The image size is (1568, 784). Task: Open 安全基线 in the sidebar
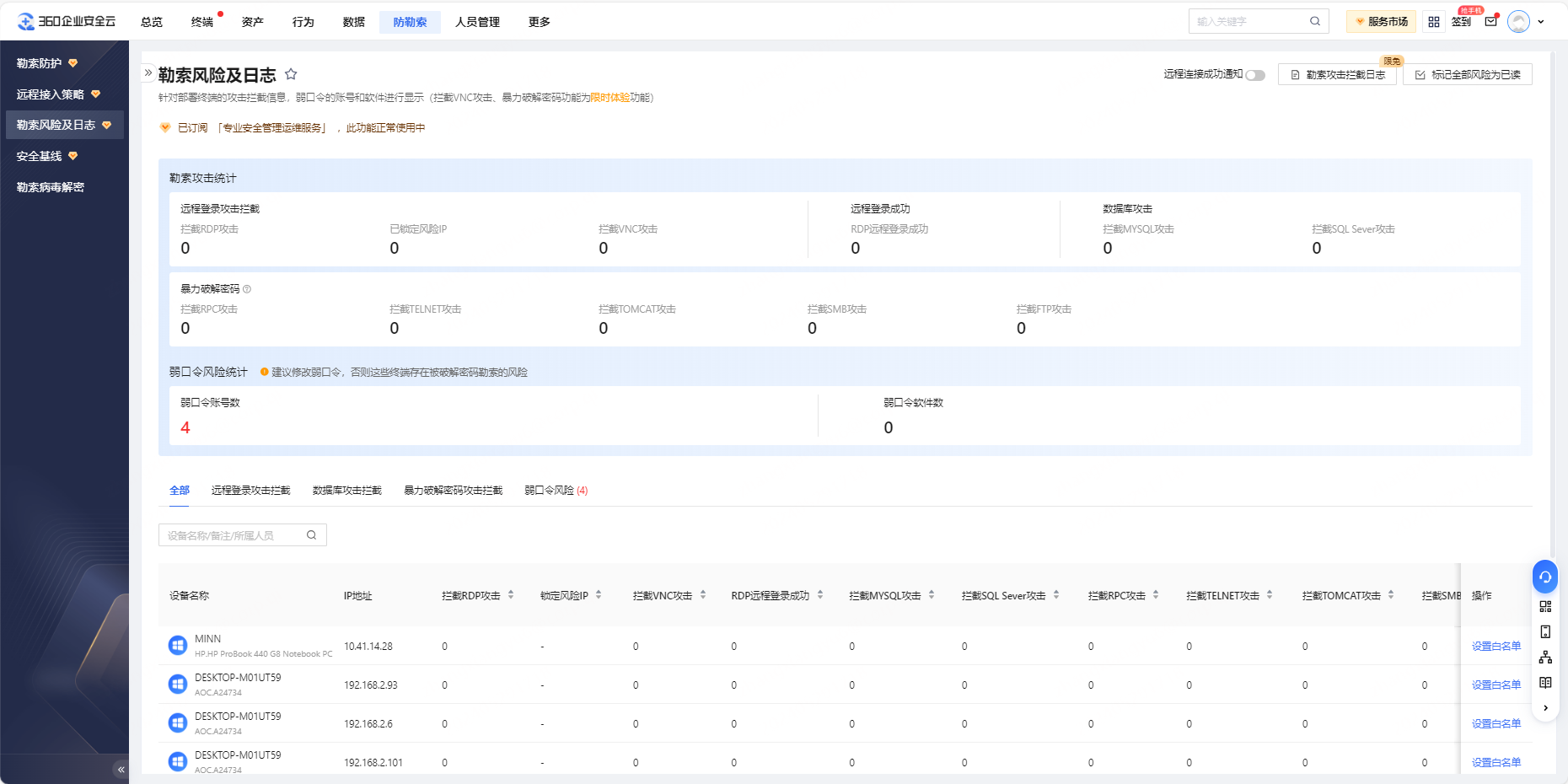[40, 156]
